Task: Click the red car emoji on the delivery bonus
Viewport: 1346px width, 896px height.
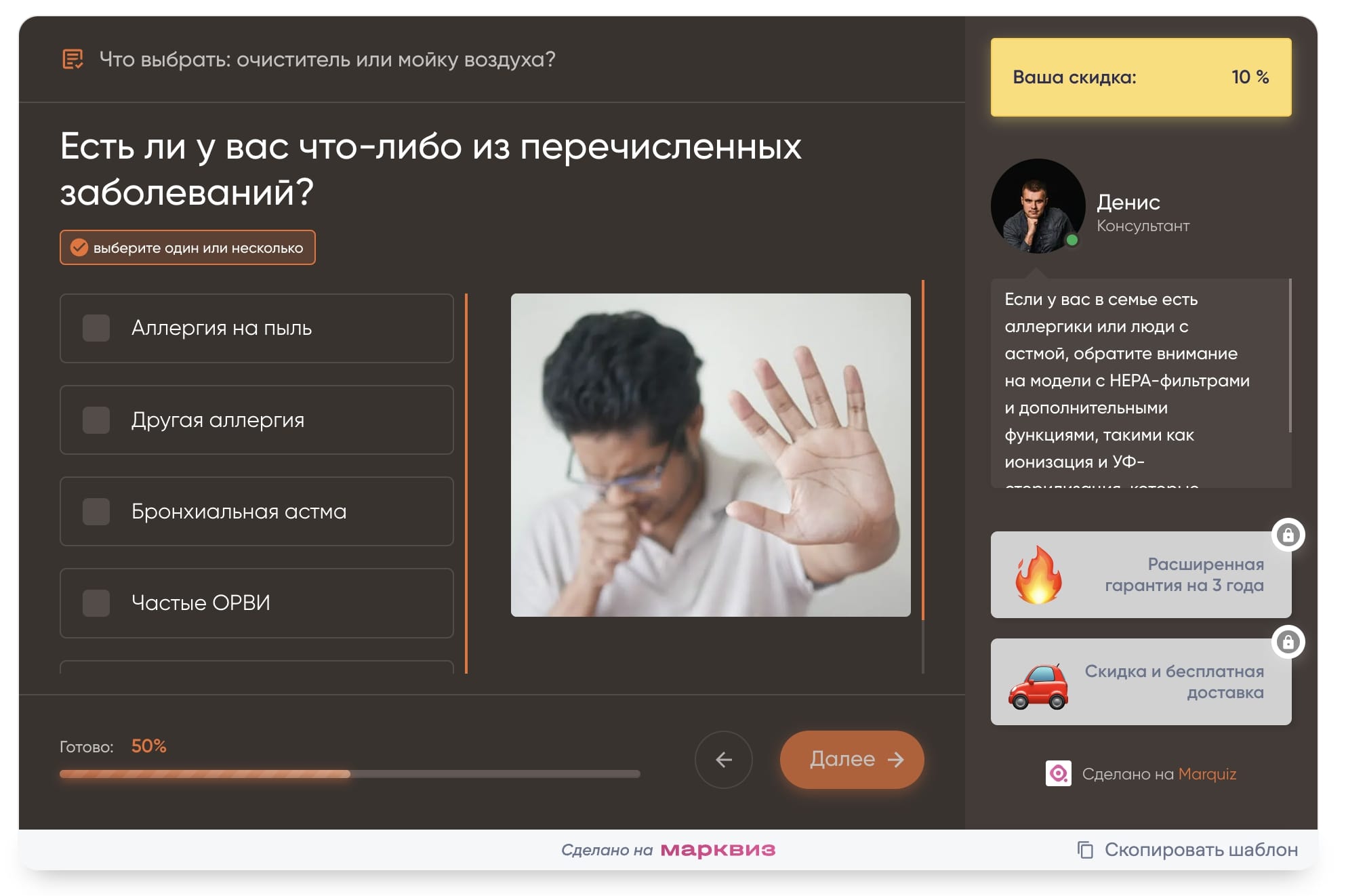Action: pos(1036,681)
